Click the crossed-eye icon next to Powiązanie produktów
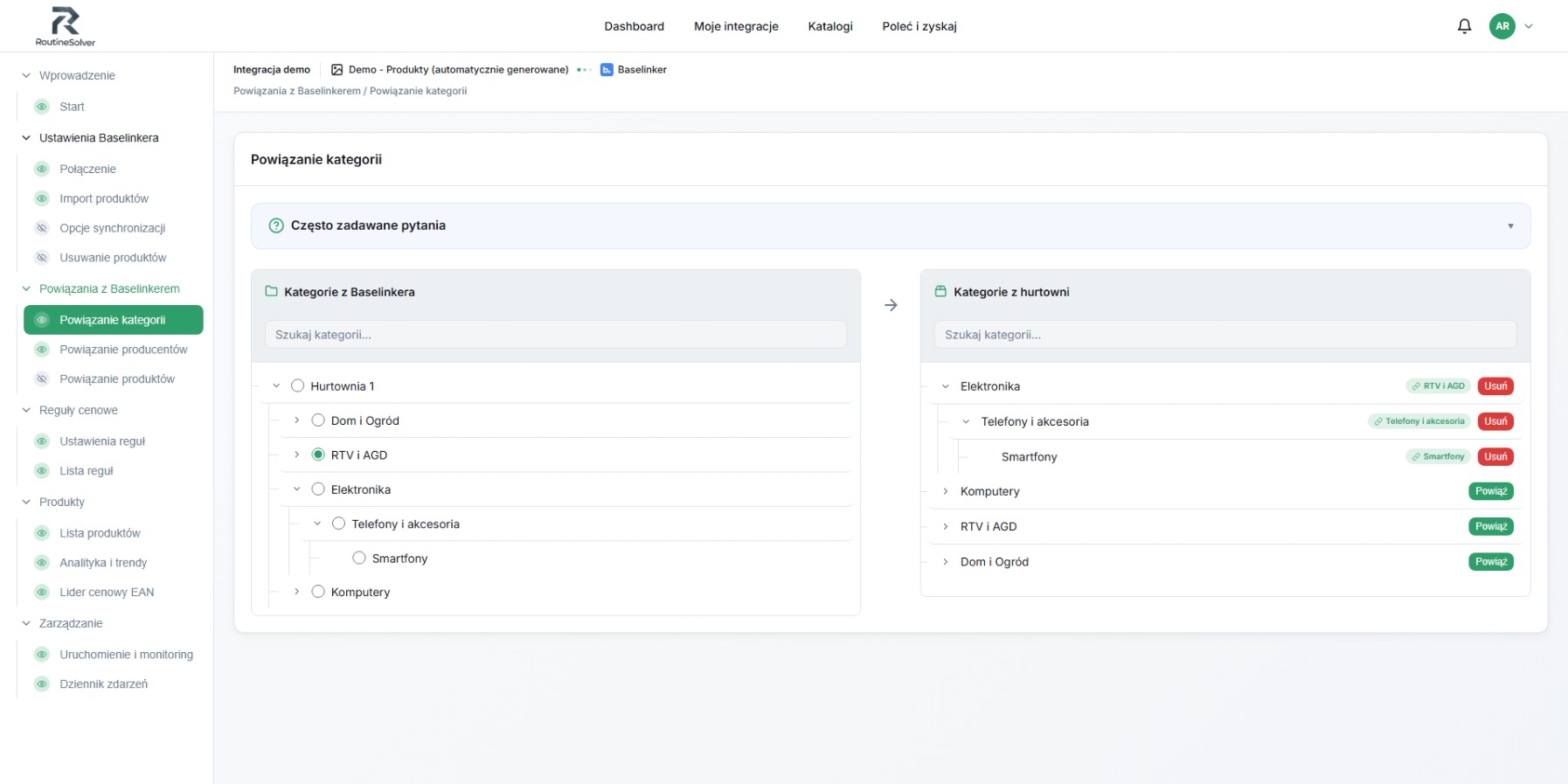This screenshot has width=1568, height=784. 41,379
